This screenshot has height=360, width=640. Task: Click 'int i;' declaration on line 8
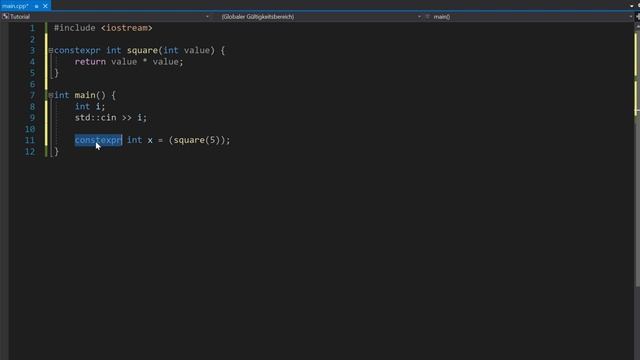(x=90, y=107)
